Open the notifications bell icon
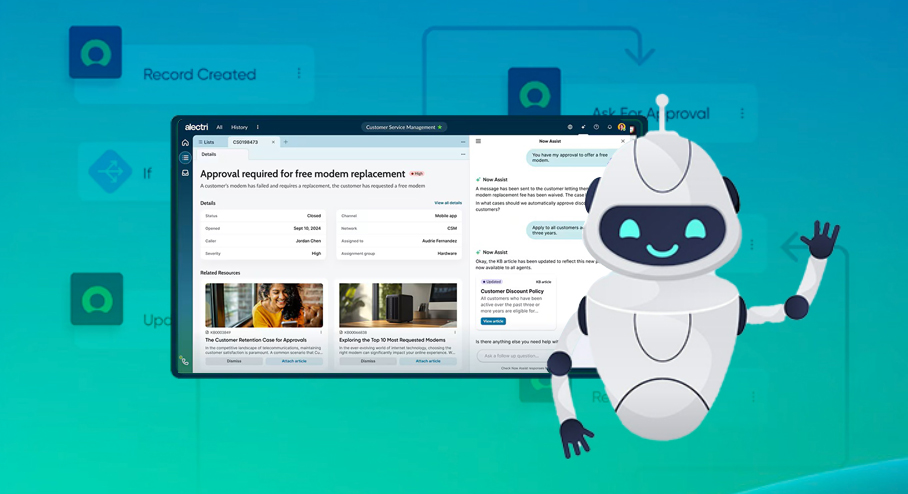Screen dimensions: 908x494 (609, 127)
